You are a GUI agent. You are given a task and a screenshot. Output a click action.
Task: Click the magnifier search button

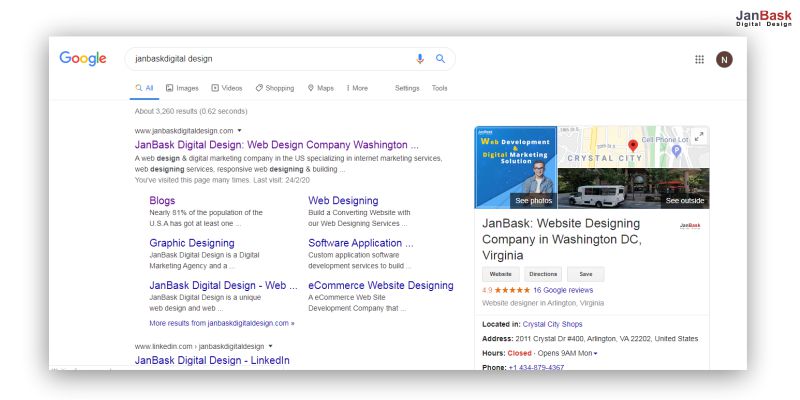[x=440, y=59]
